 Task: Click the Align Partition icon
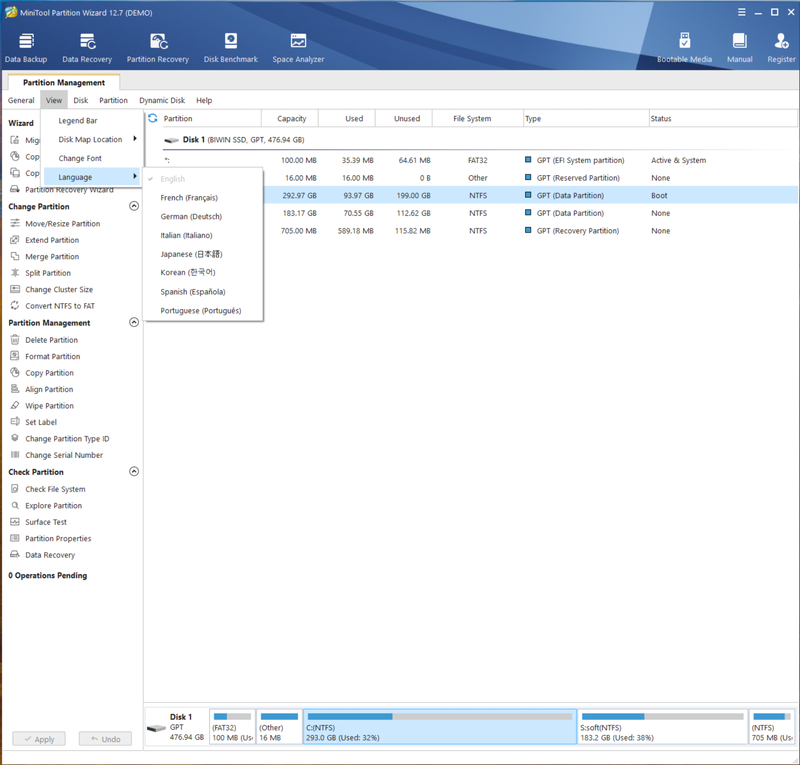pyautogui.click(x=15, y=389)
